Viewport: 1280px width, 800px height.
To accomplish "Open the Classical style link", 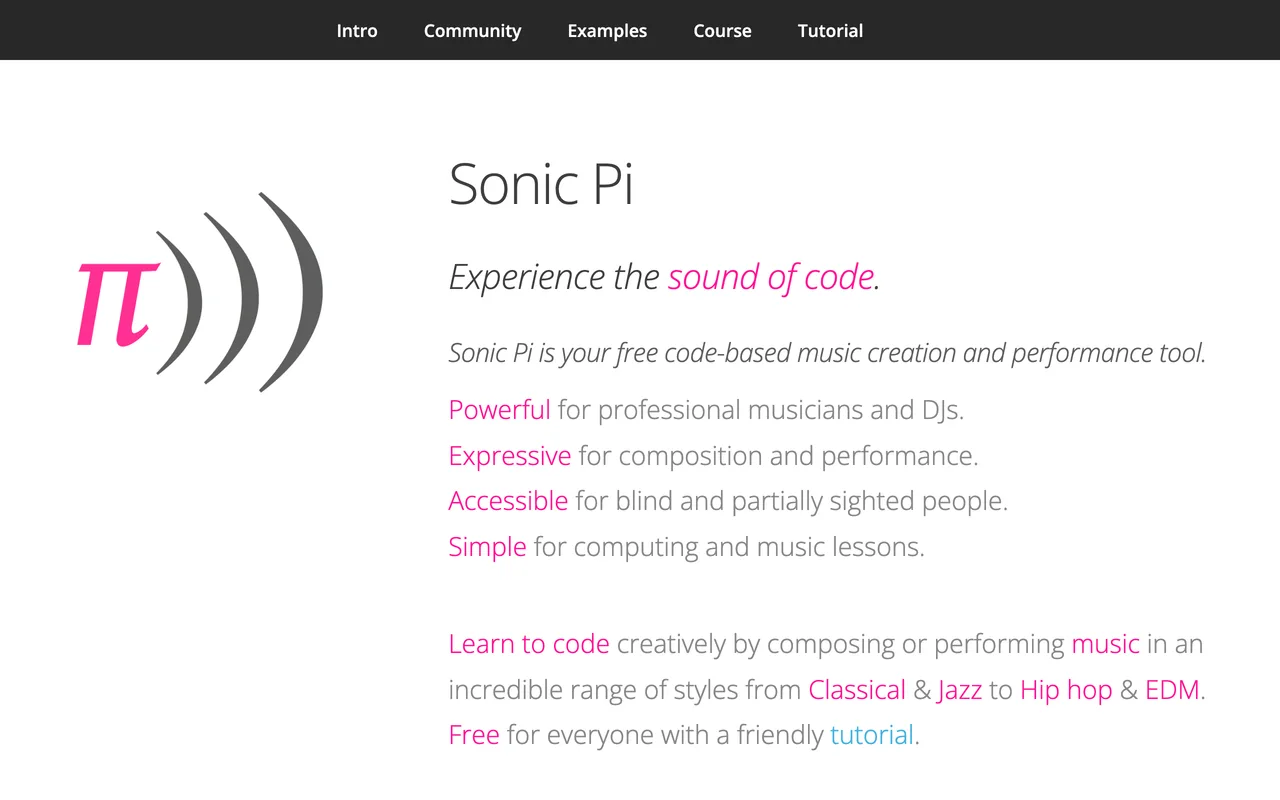I will pos(857,690).
